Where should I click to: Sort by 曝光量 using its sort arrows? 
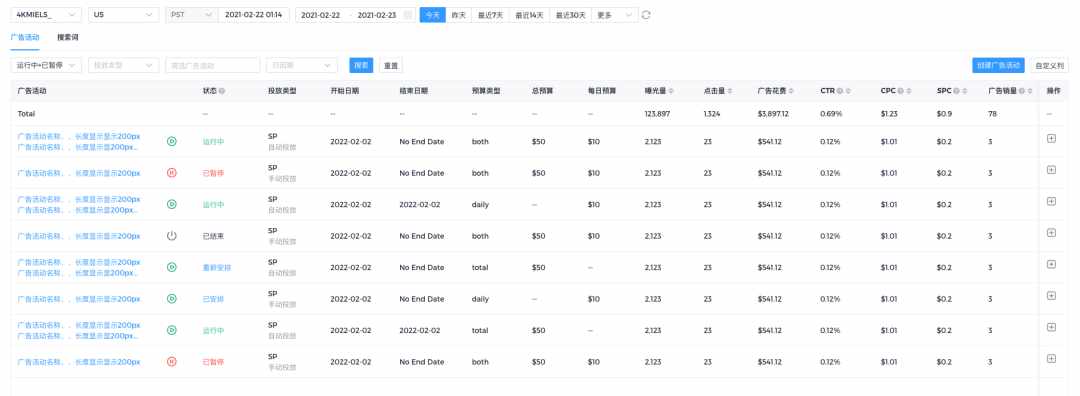click(x=671, y=91)
